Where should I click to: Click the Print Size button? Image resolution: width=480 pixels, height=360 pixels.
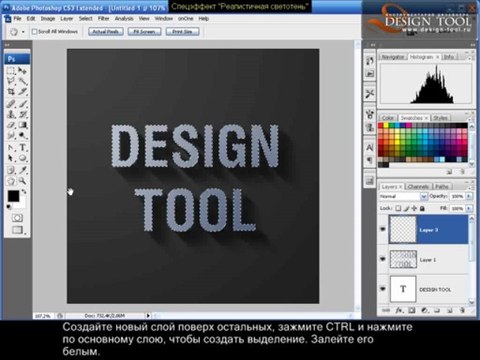(183, 32)
